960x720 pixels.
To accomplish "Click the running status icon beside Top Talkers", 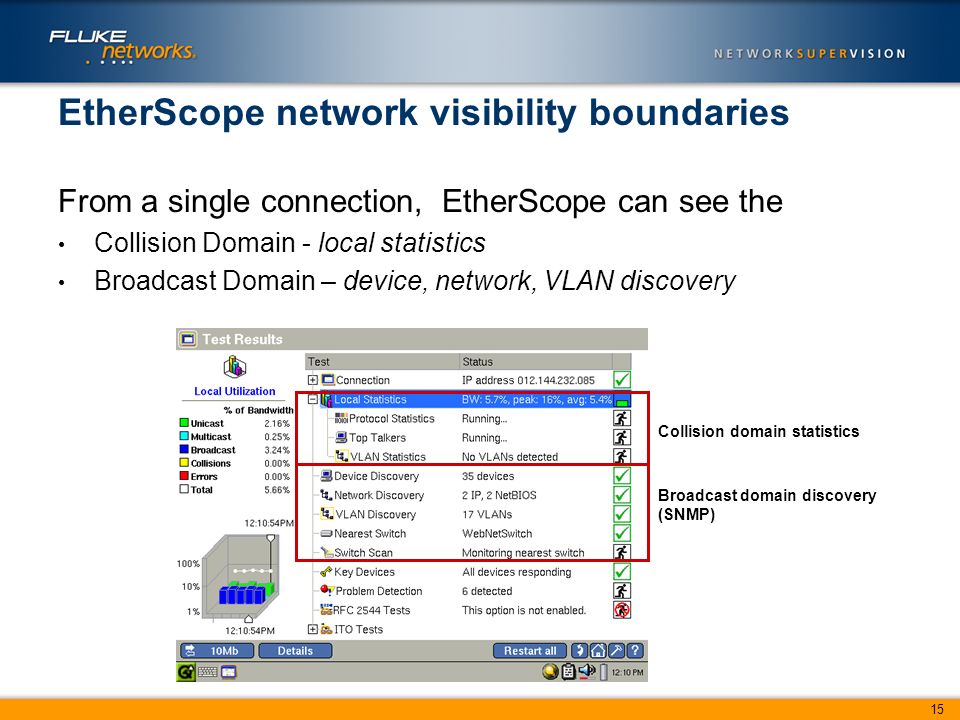I will point(621,437).
